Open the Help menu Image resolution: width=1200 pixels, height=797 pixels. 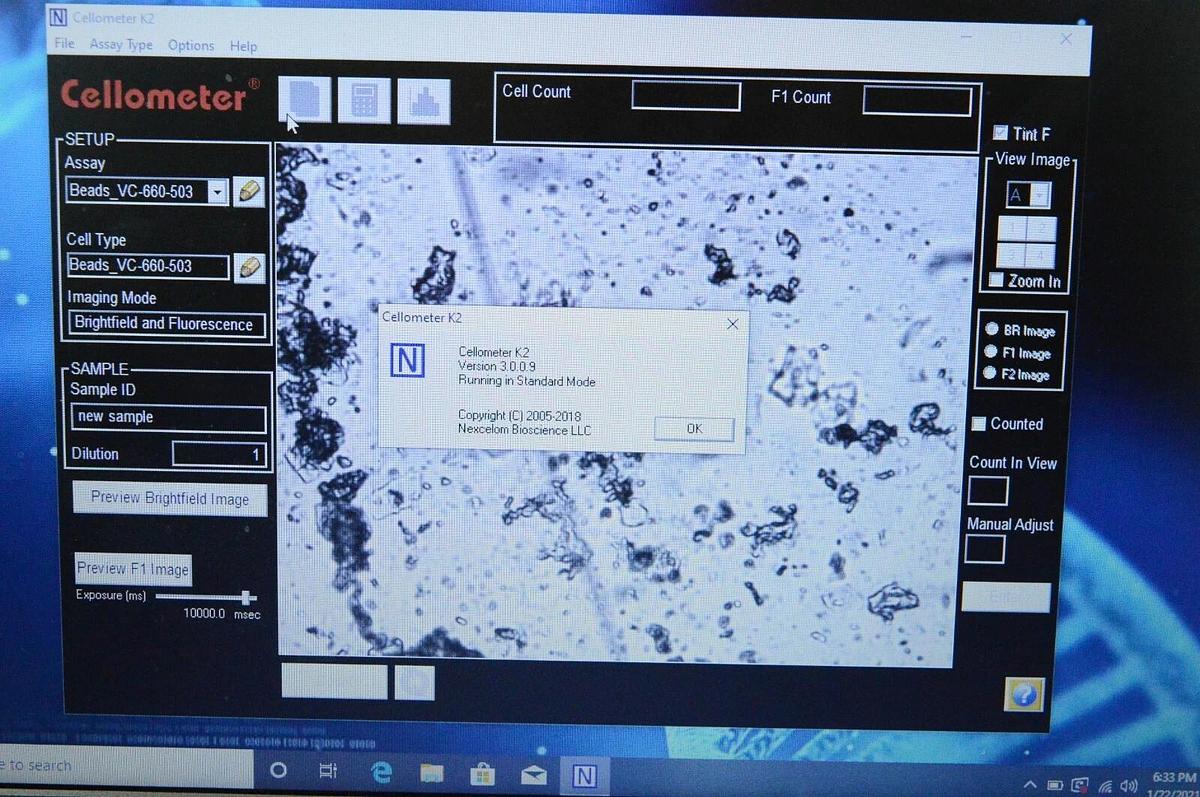click(243, 46)
